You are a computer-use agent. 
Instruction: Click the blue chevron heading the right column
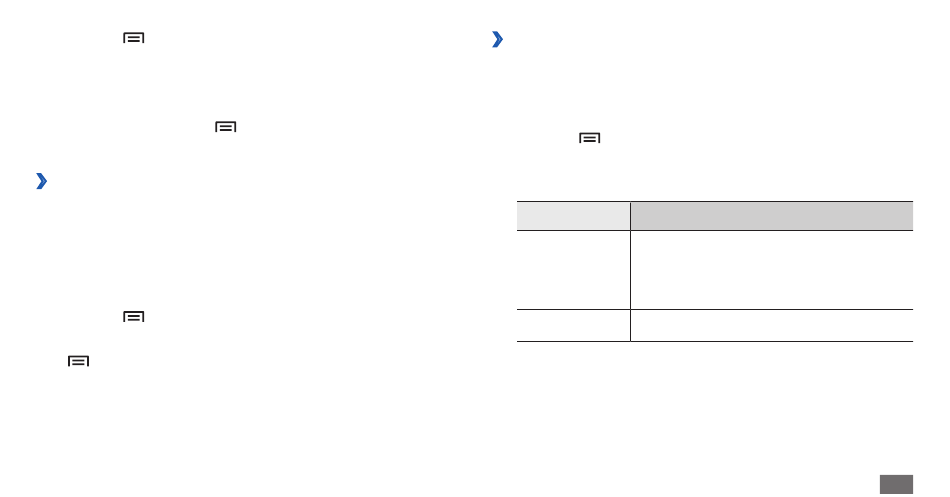pos(497,39)
